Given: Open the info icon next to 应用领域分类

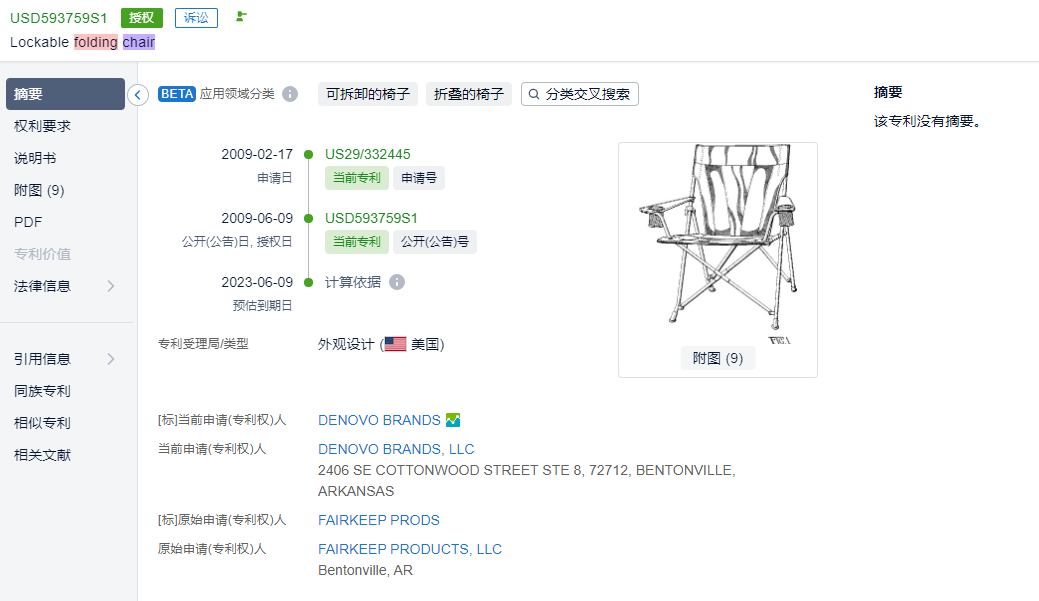Looking at the screenshot, I should [x=290, y=94].
